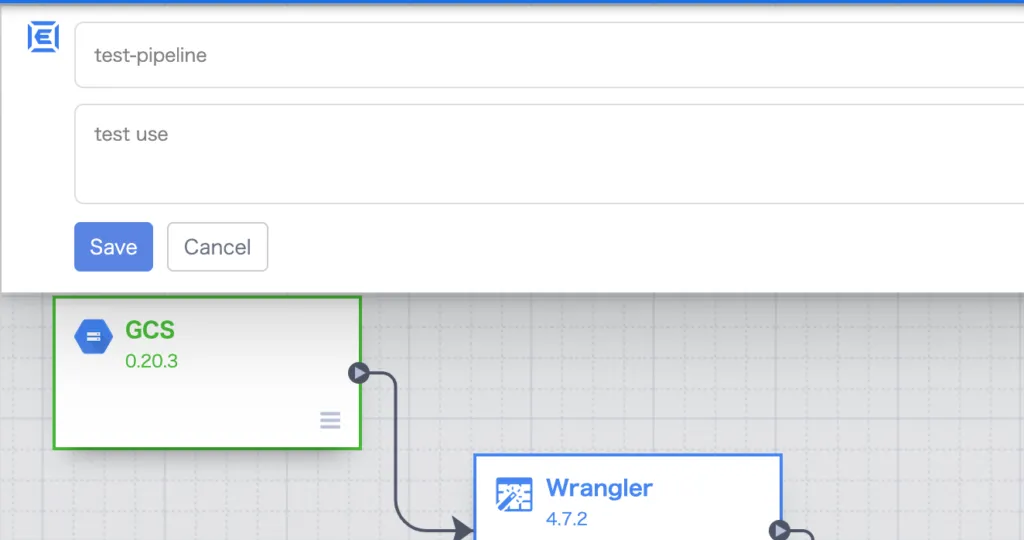The height and width of the screenshot is (540, 1024).
Task: Click the GCS hexagon plugin icon
Action: pyautogui.click(x=93, y=337)
